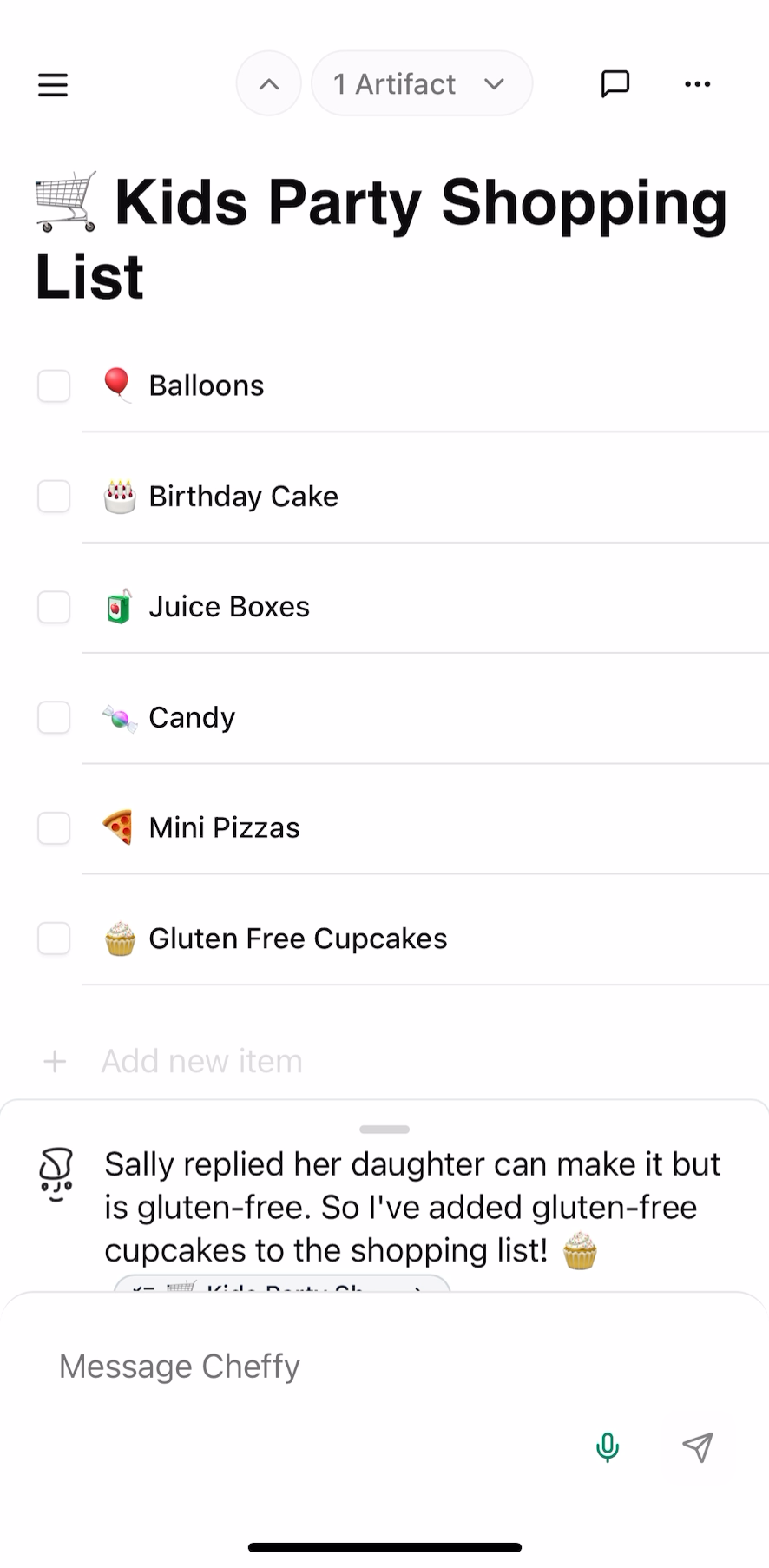Open the hamburger menu
The image size is (769, 1568).
[53, 84]
